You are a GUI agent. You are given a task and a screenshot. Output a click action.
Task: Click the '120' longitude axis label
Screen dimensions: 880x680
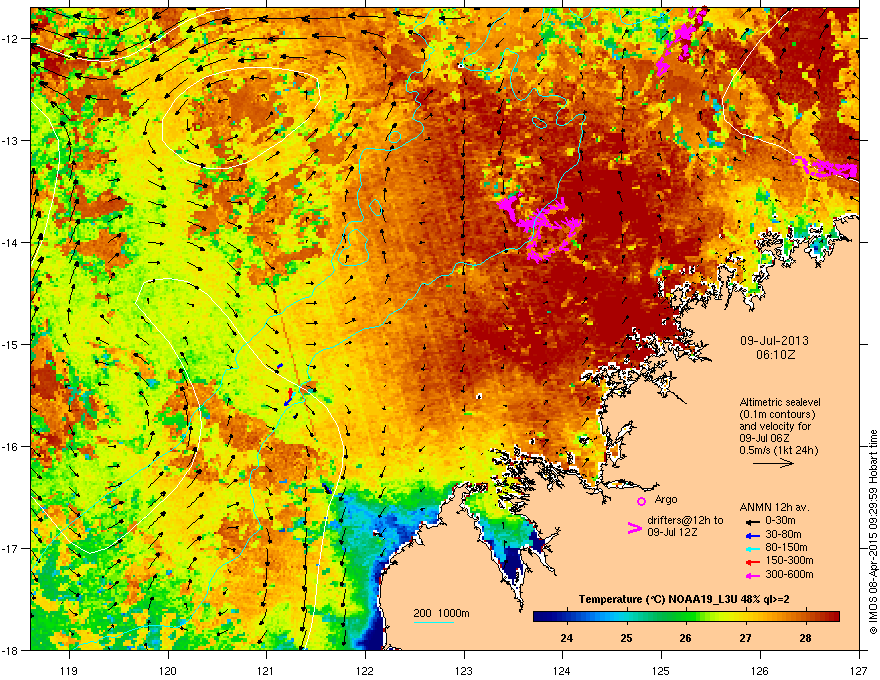tap(168, 670)
